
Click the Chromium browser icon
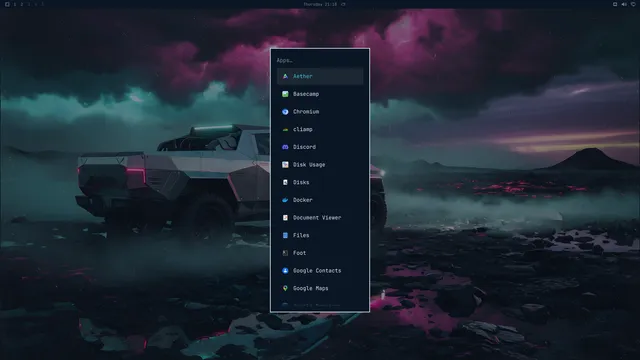click(285, 111)
